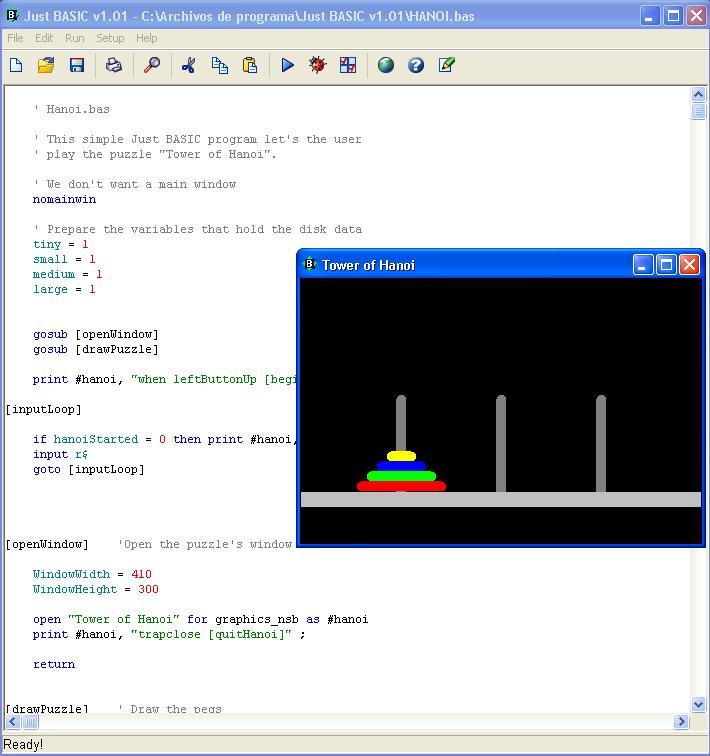Open a file using the folder icon
This screenshot has width=710, height=756.
tap(46, 65)
